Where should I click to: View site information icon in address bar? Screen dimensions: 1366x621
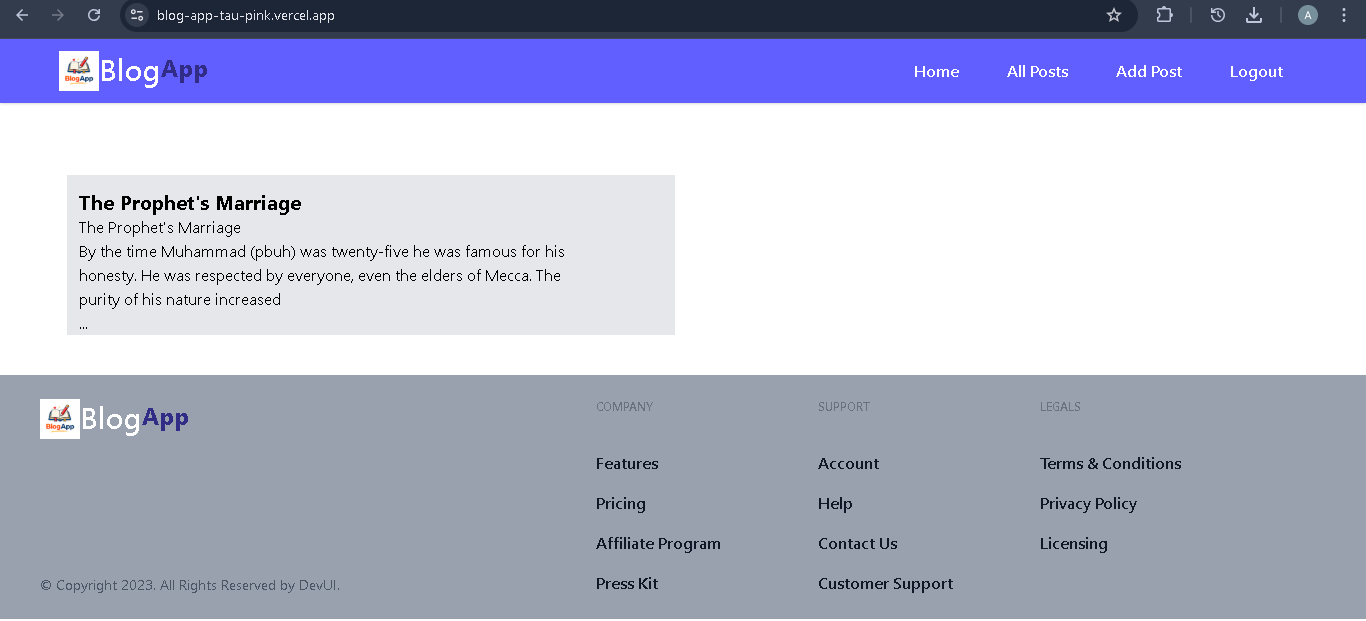coord(138,15)
